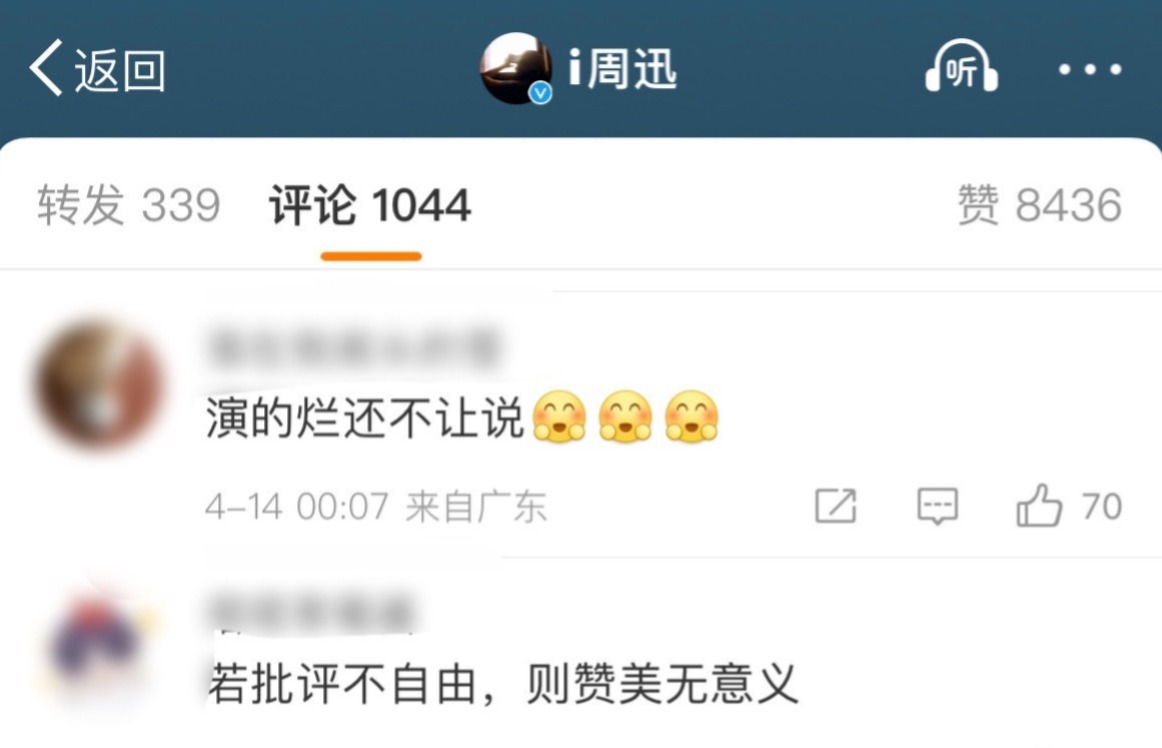1162x748 pixels.
Task: Tap the 返回 back text
Action: [x=119, y=70]
